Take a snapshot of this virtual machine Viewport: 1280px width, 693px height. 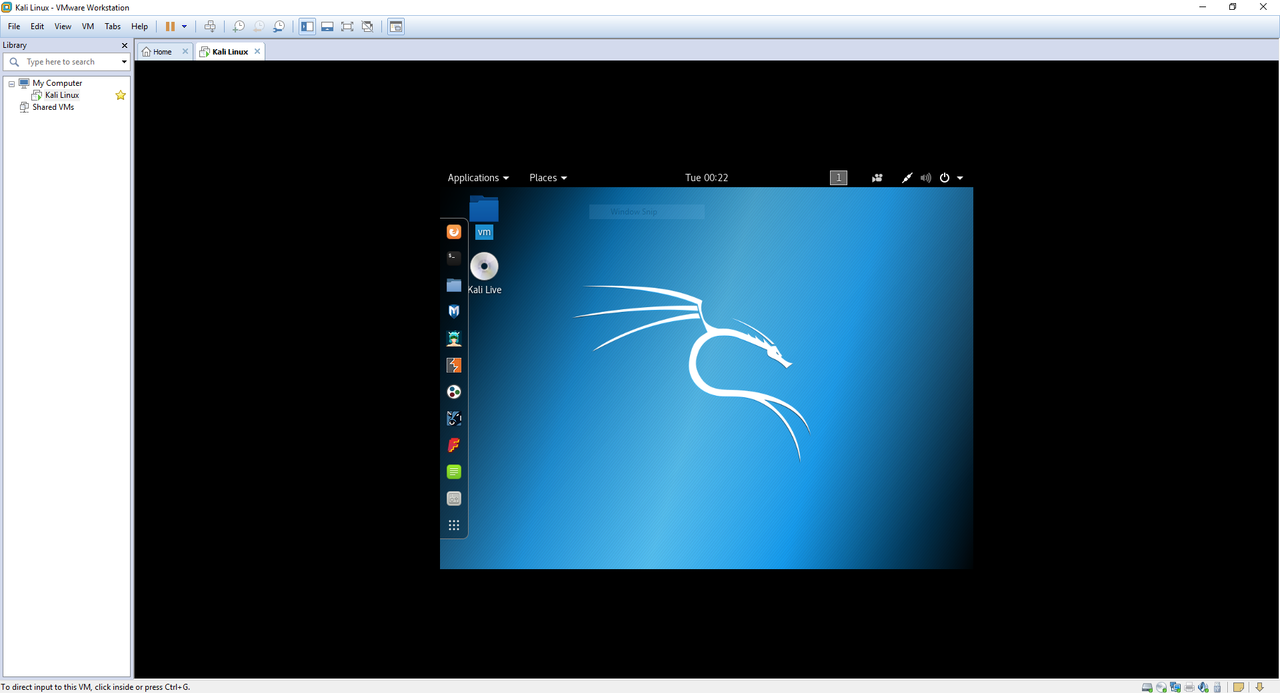tap(238, 26)
